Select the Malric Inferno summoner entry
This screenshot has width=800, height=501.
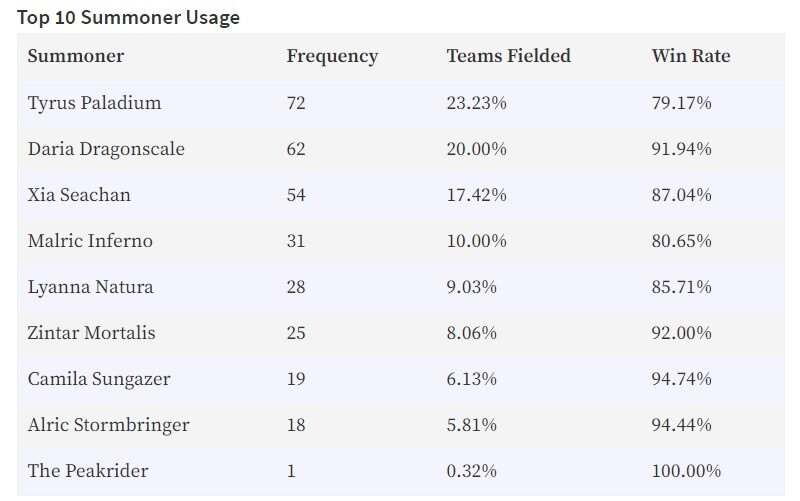coord(90,241)
